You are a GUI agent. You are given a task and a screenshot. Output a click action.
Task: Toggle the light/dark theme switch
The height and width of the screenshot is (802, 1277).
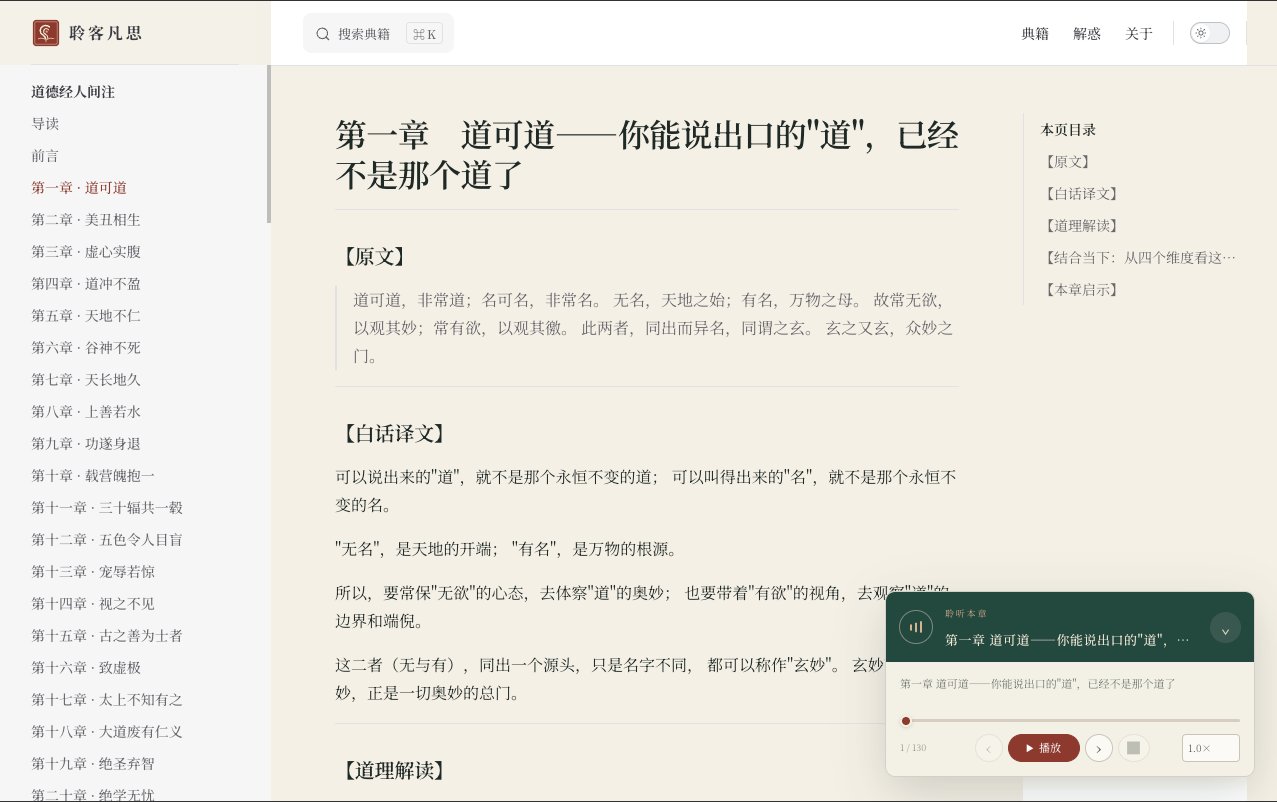point(1209,33)
